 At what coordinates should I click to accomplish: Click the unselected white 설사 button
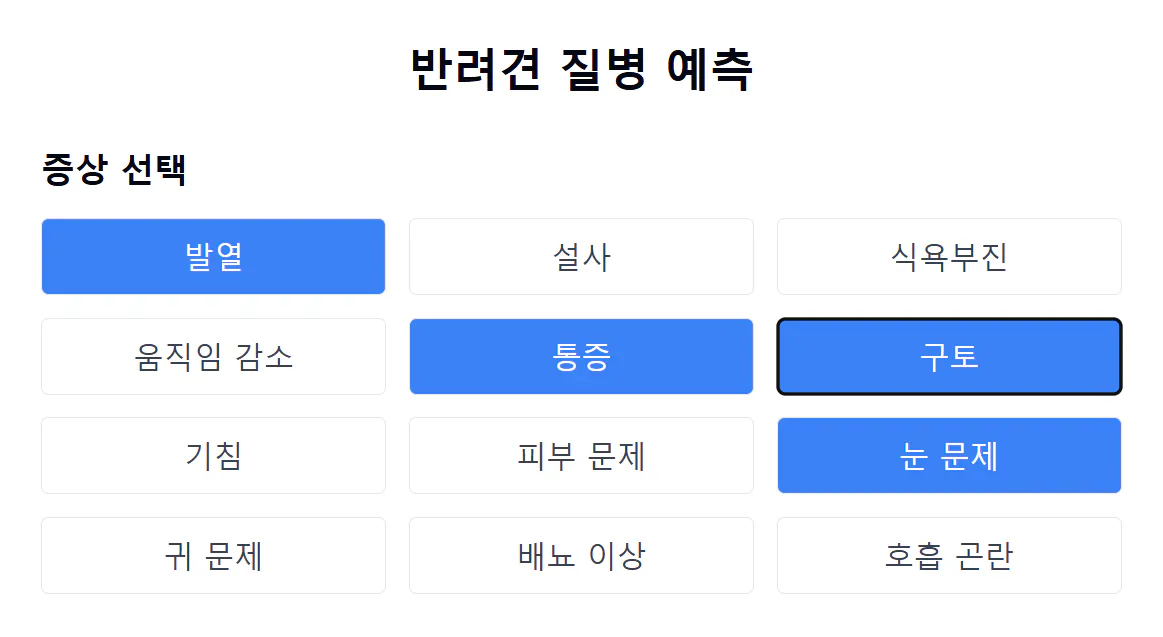point(581,257)
